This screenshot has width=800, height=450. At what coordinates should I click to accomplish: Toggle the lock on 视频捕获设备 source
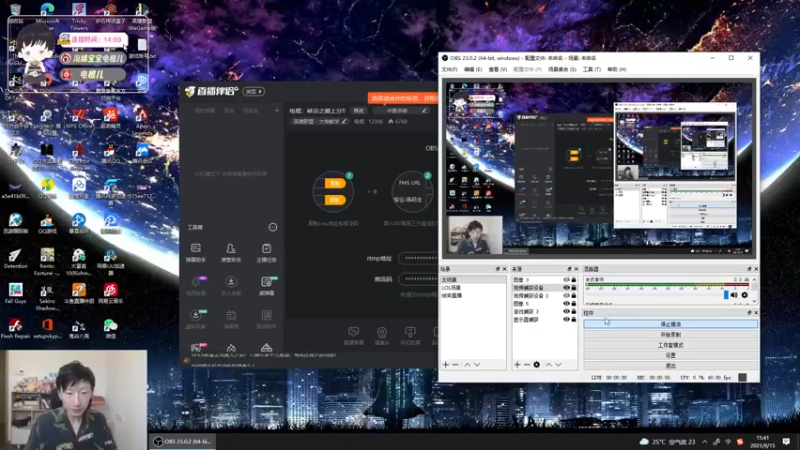pyautogui.click(x=573, y=288)
